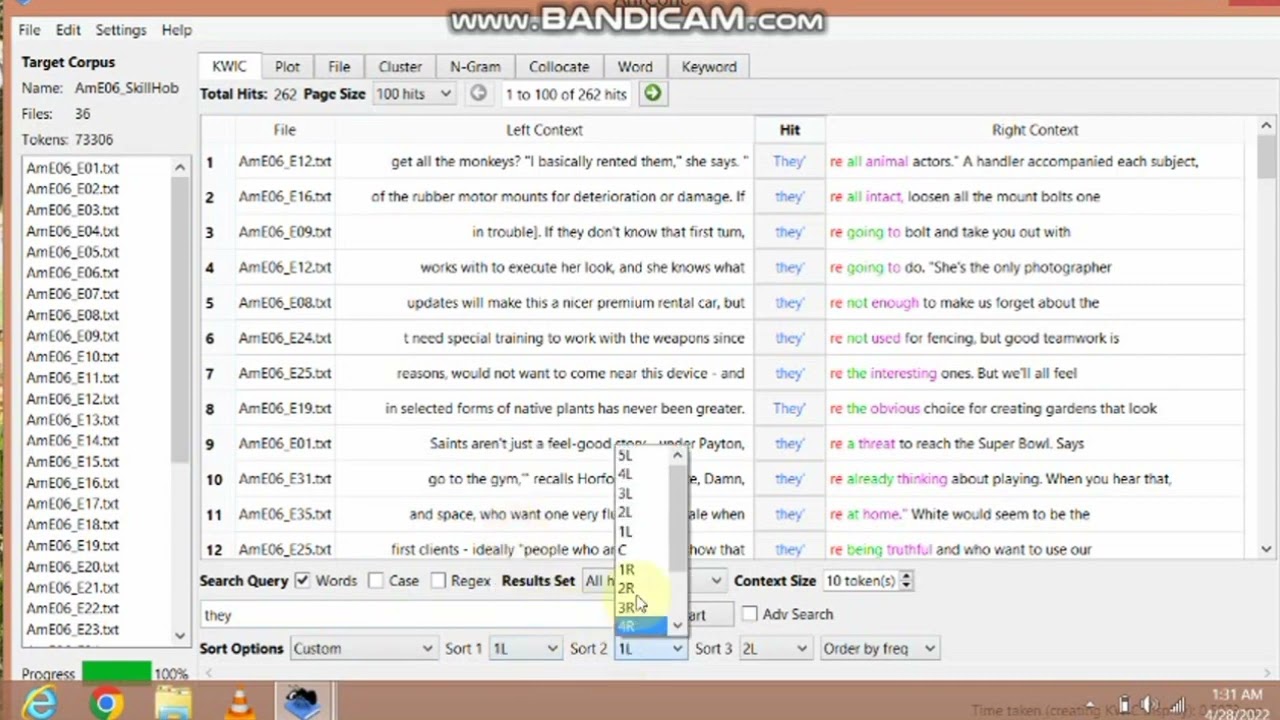The image size is (1280, 720).
Task: Select AmE06_E05.txt in corpus file list
Action: click(x=72, y=252)
